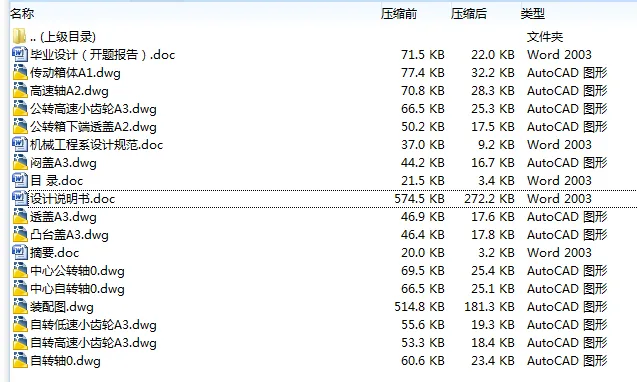Click the AutoCAD icon for 自转低速小齿轮A3.dwg
The image size is (637, 382).
[20, 324]
